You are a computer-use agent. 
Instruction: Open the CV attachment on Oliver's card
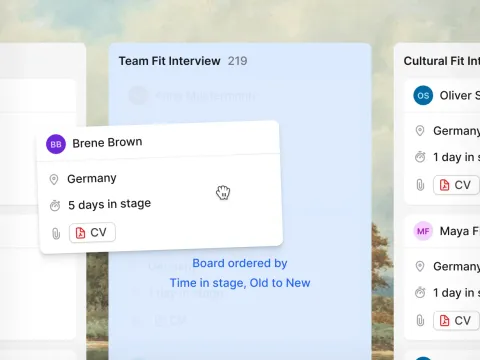pos(456,185)
